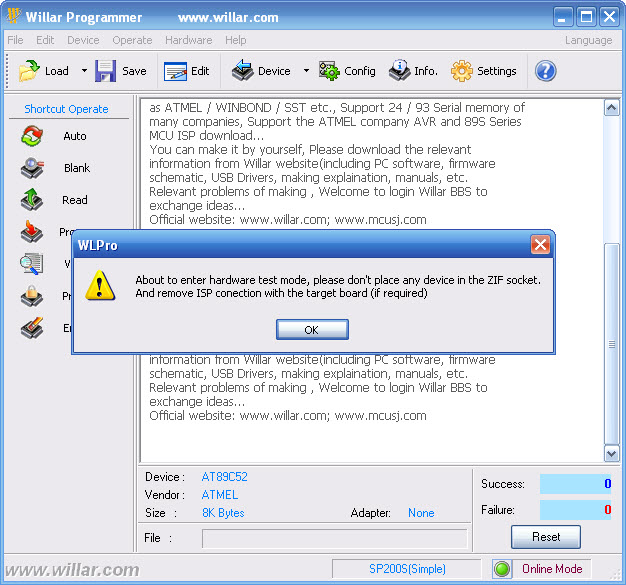Viewport: 626px width, 585px height.
Task: Click the Auto shortcut icon
Action: 32,136
